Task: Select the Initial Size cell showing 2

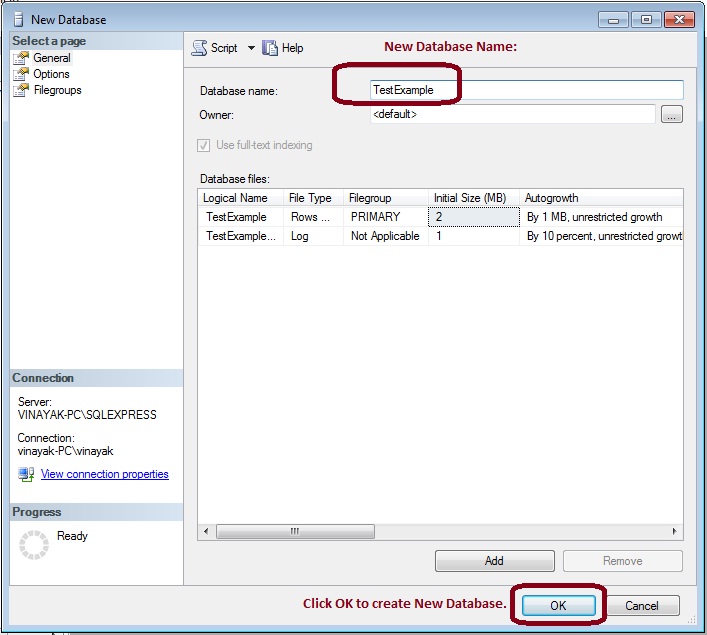Action: point(473,217)
